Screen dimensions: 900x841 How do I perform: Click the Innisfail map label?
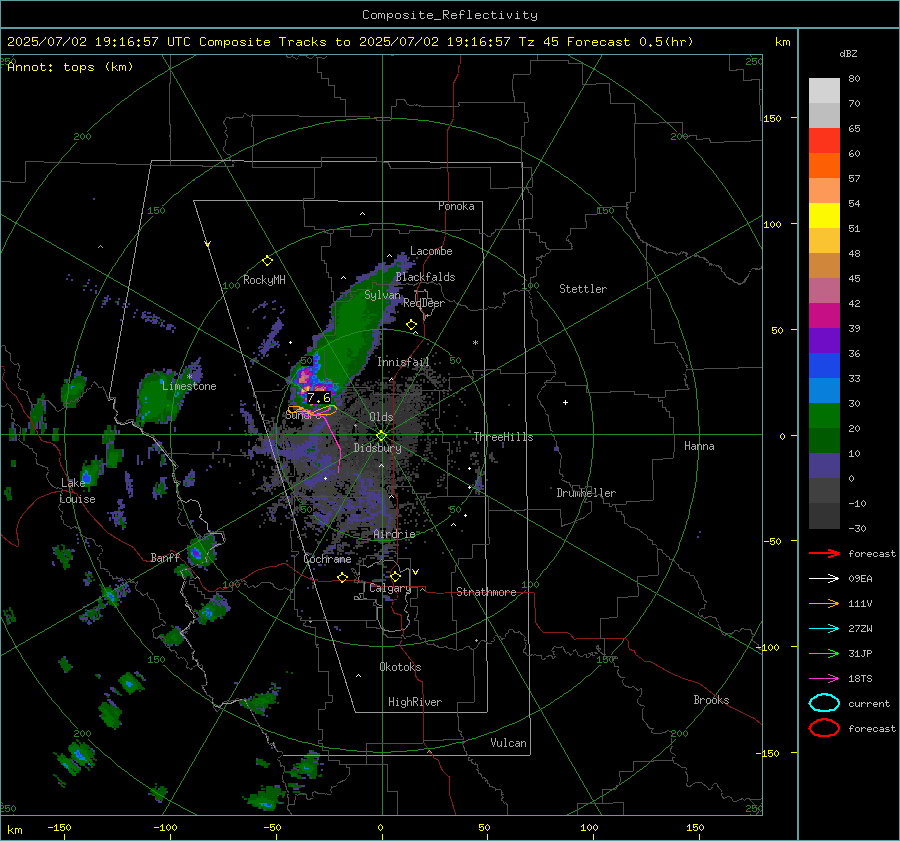(403, 362)
